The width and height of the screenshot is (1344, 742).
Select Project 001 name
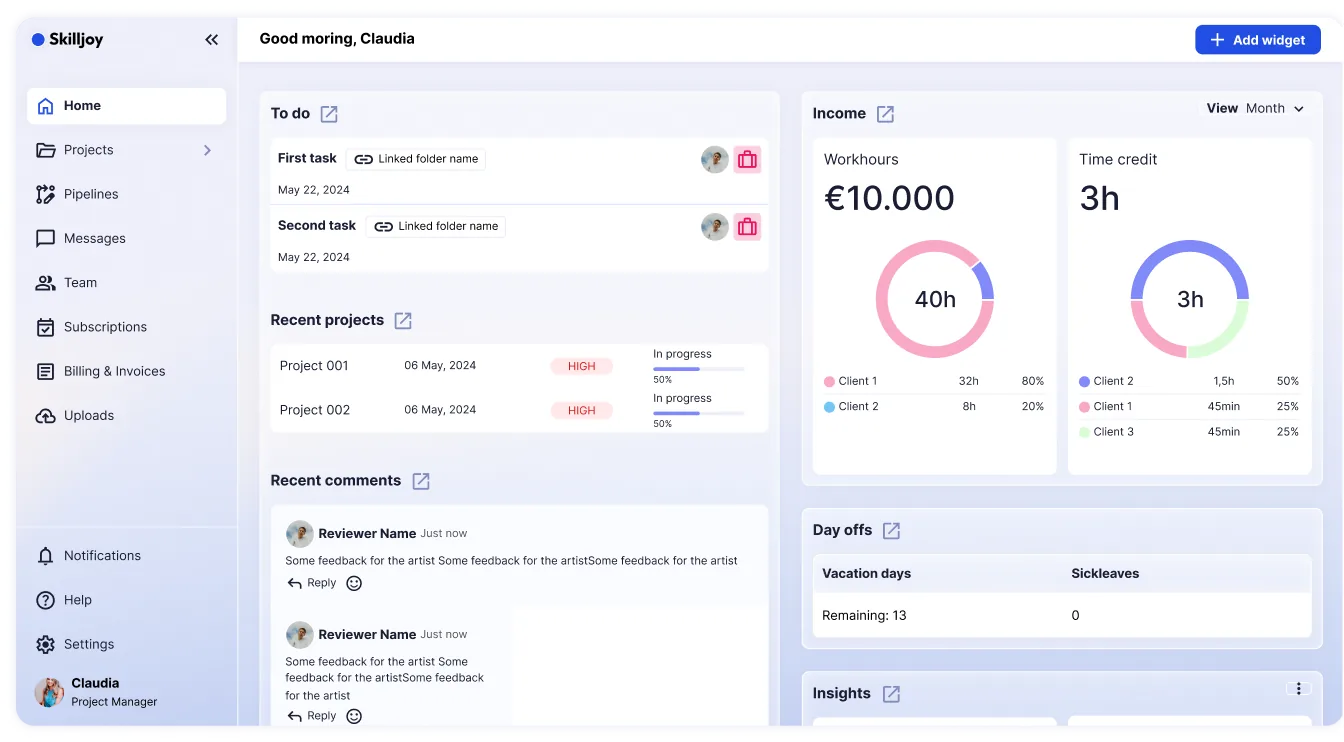pos(314,366)
